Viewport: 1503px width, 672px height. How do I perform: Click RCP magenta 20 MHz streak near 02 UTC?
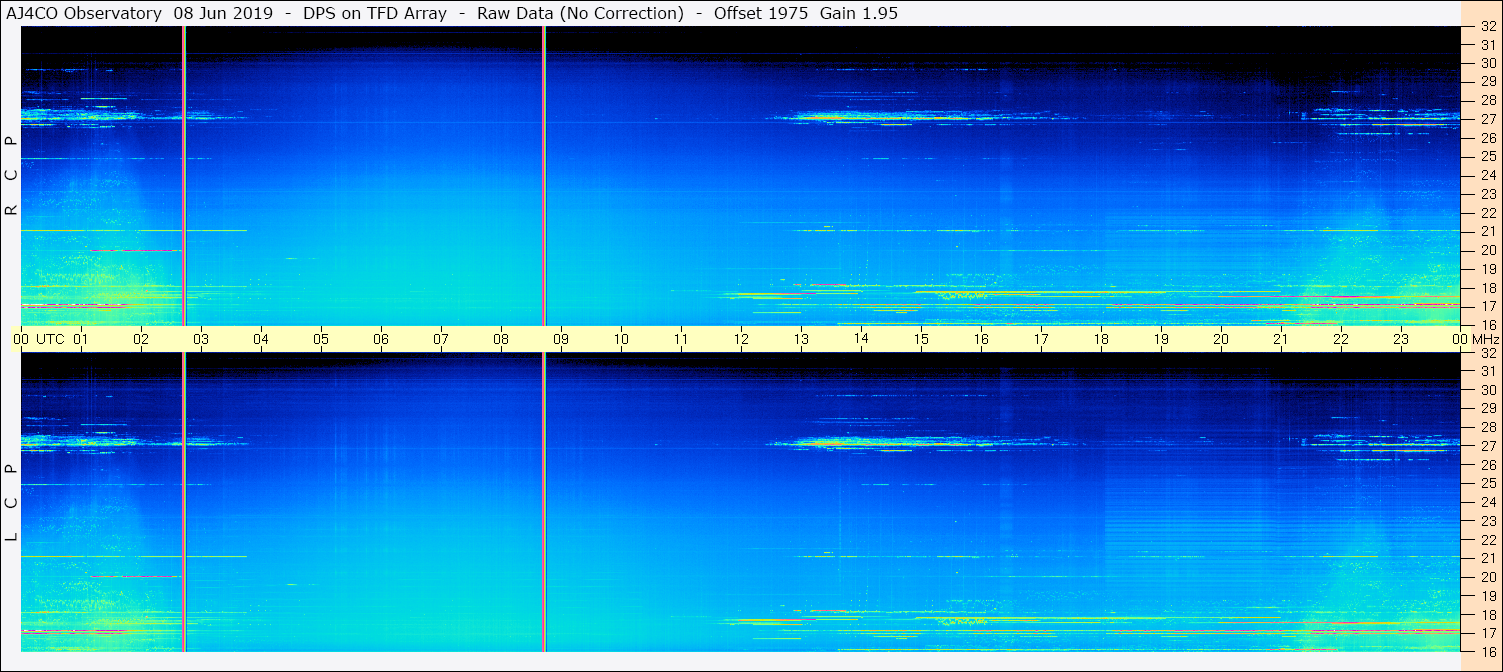[135, 250]
